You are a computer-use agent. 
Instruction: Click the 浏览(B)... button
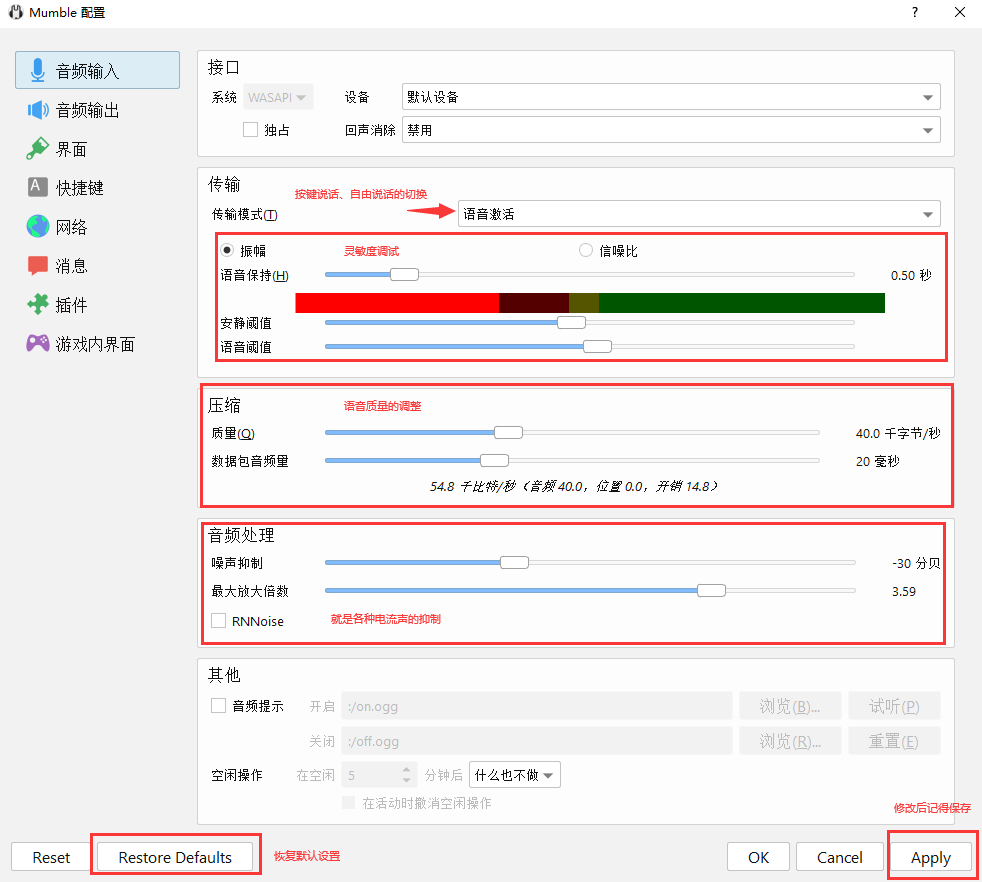pyautogui.click(x=789, y=706)
